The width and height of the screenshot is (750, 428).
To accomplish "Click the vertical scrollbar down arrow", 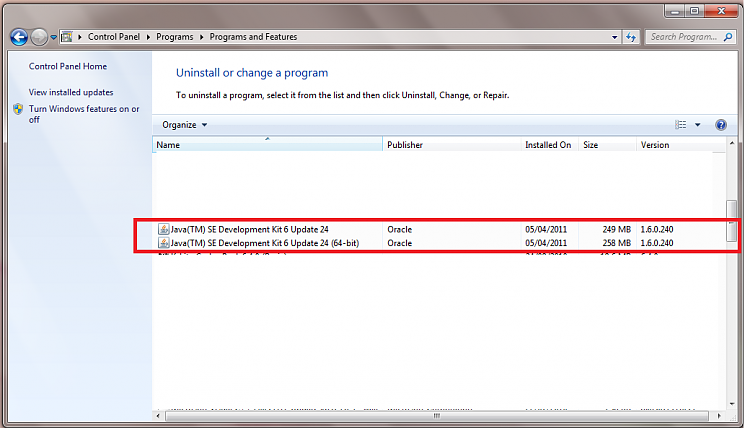I will point(731,405).
